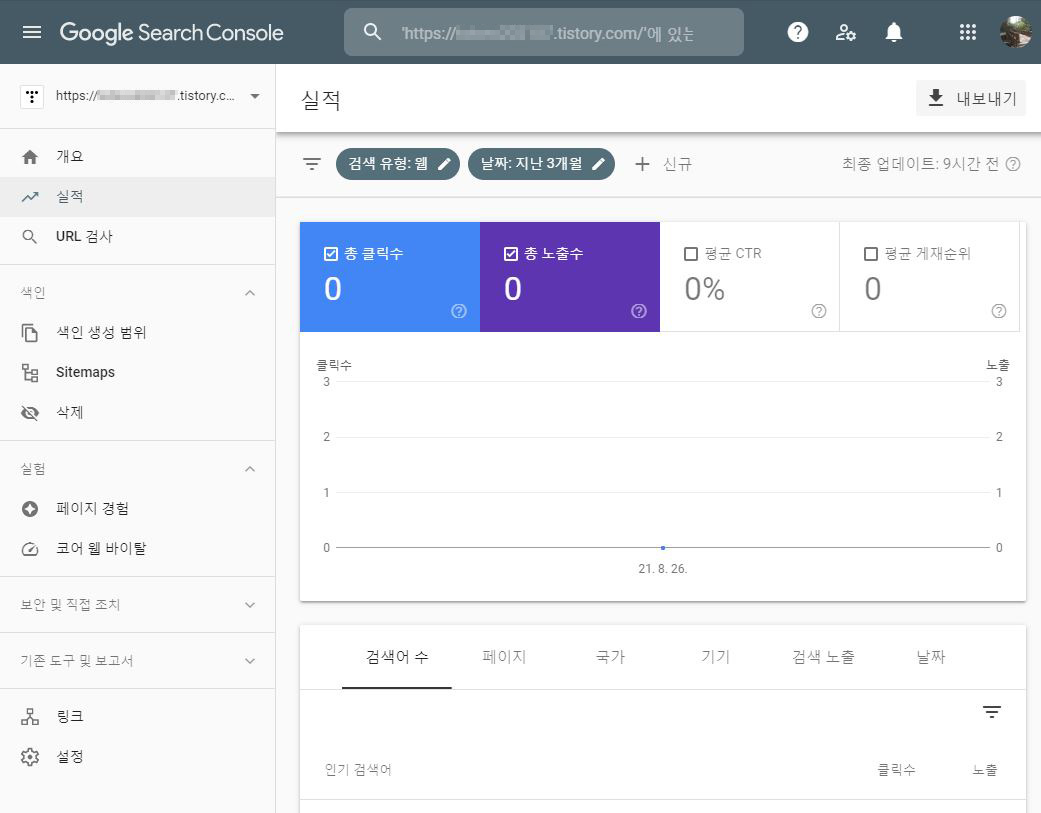This screenshot has height=813, width=1041.
Task: Switch to the 검색 노출 tab
Action: [x=823, y=657]
